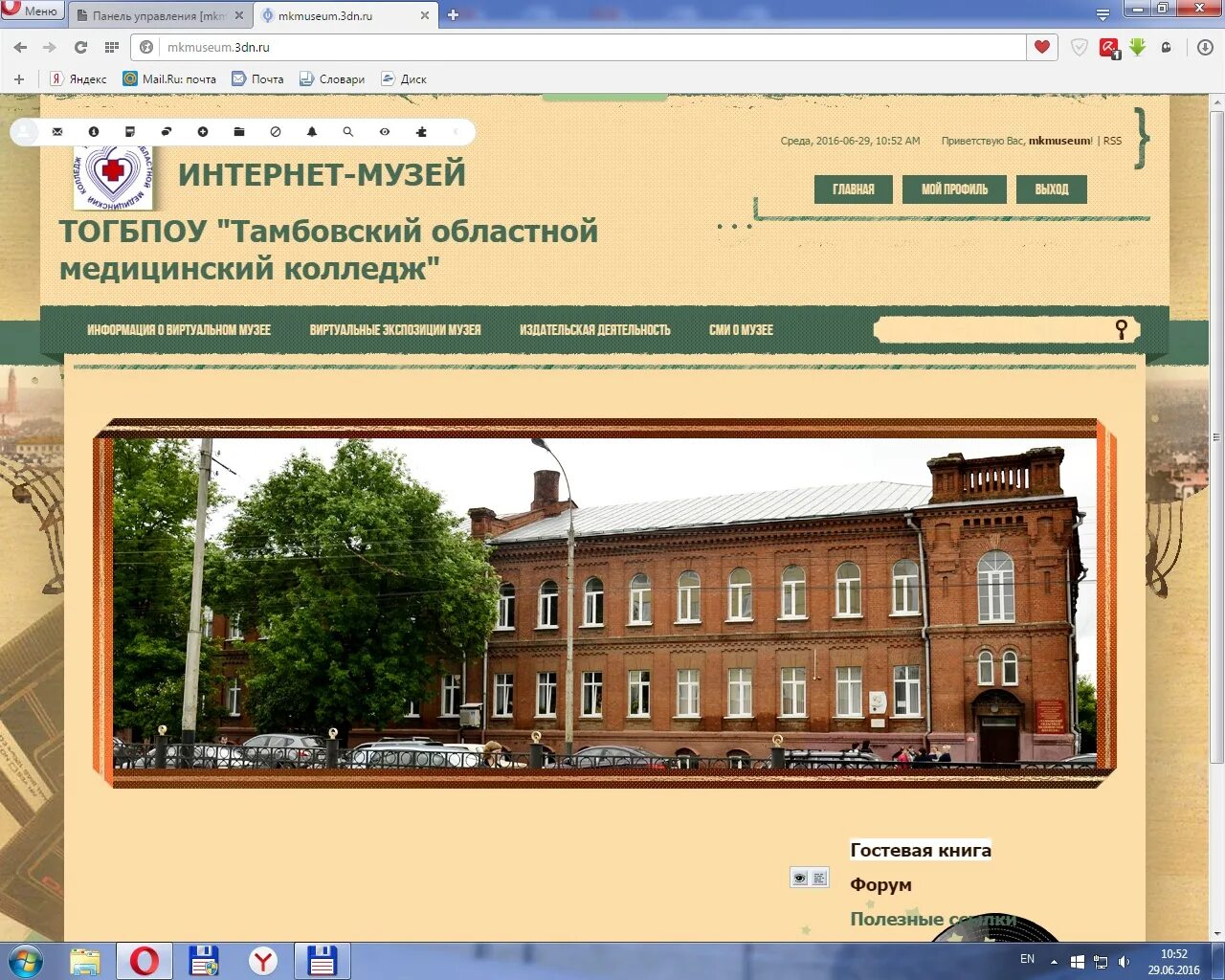Open a new browser tab with plus
The height and width of the screenshot is (980, 1225).
tap(453, 15)
